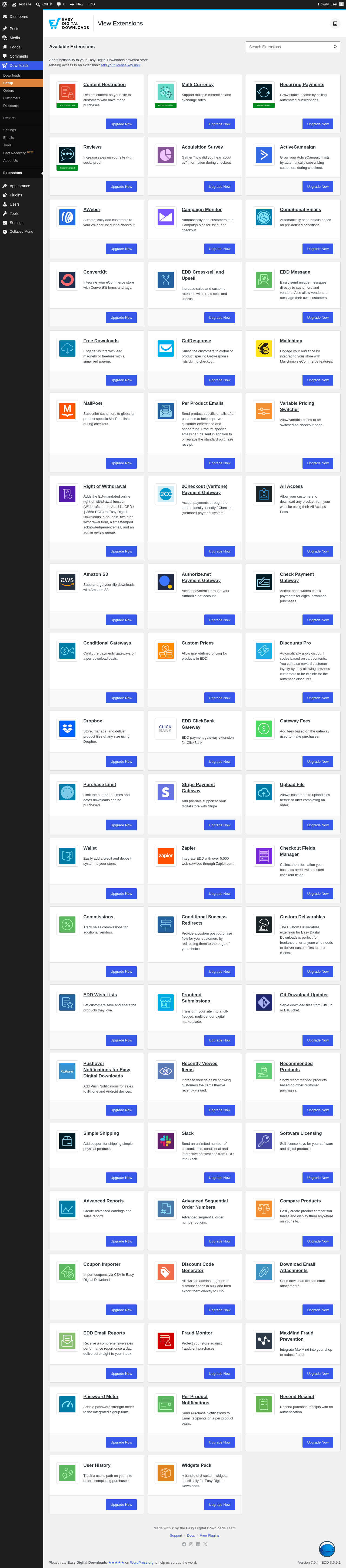
Task: Open the Commissions extension title link
Action: (x=98, y=917)
